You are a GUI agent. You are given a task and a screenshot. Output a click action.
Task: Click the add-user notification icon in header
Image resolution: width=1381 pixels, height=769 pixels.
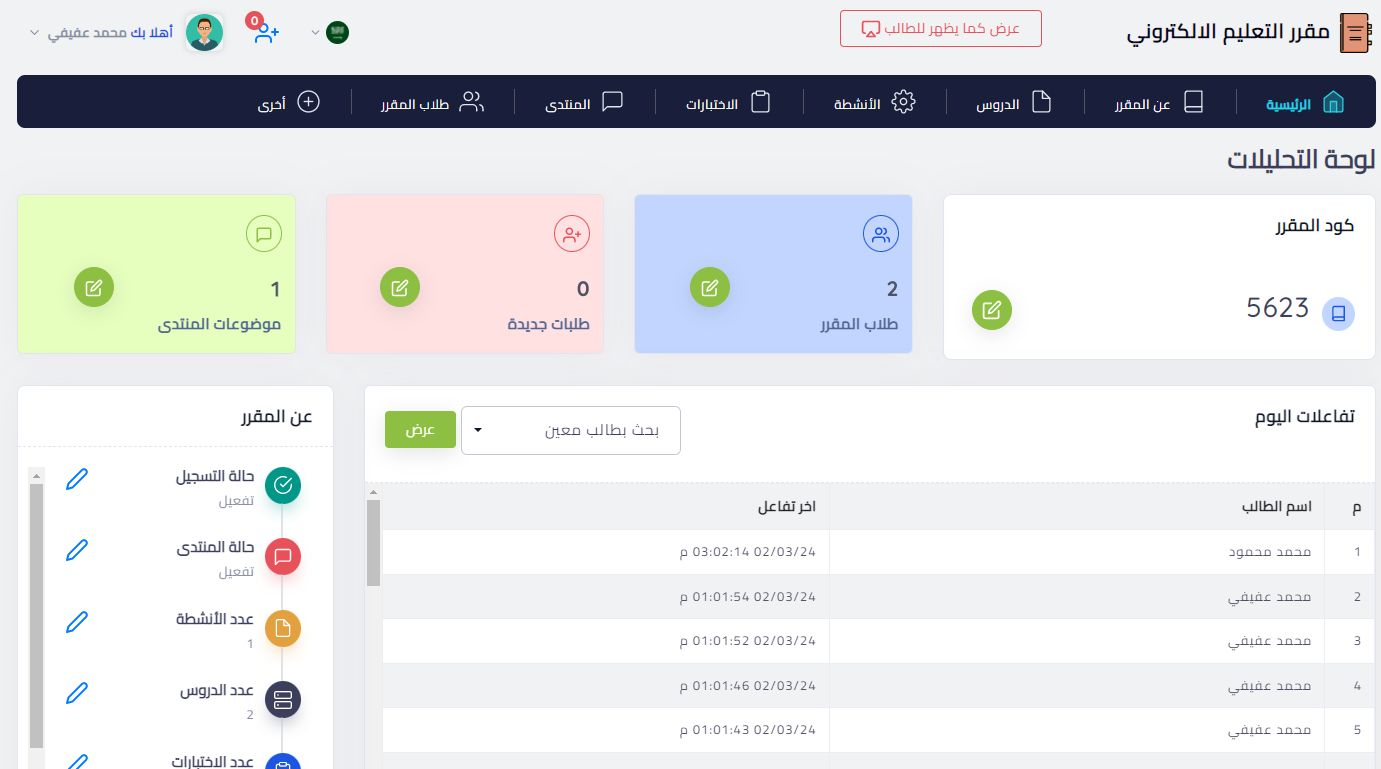(x=265, y=32)
